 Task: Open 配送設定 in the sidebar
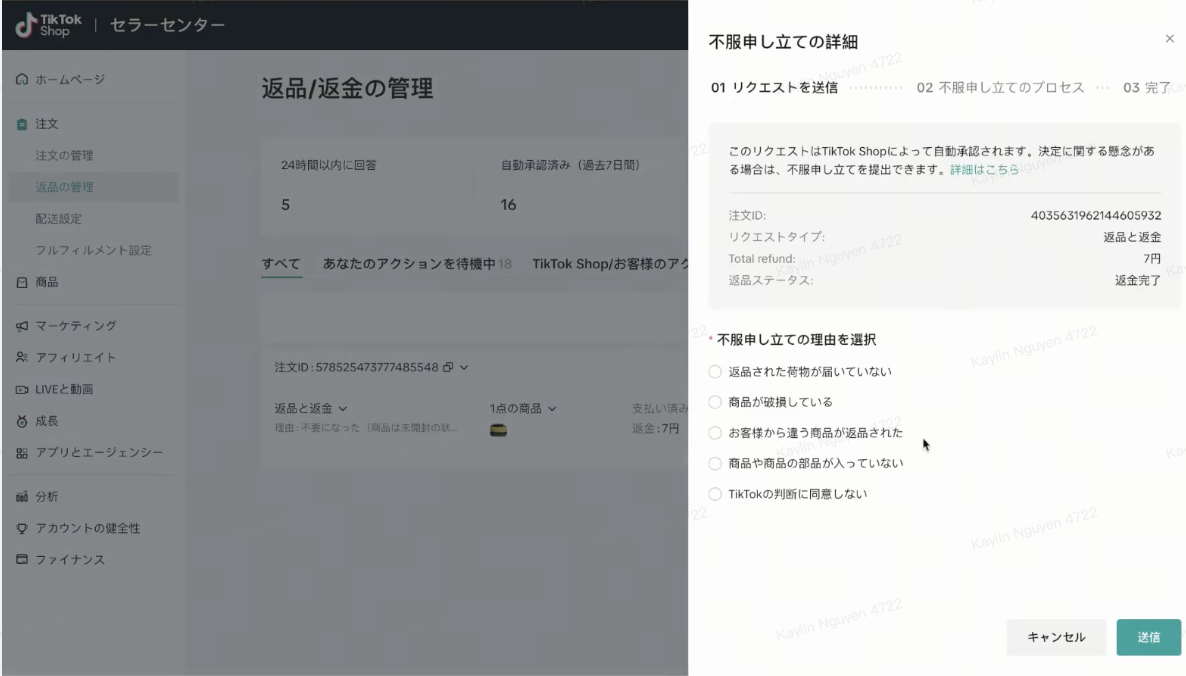(58, 219)
